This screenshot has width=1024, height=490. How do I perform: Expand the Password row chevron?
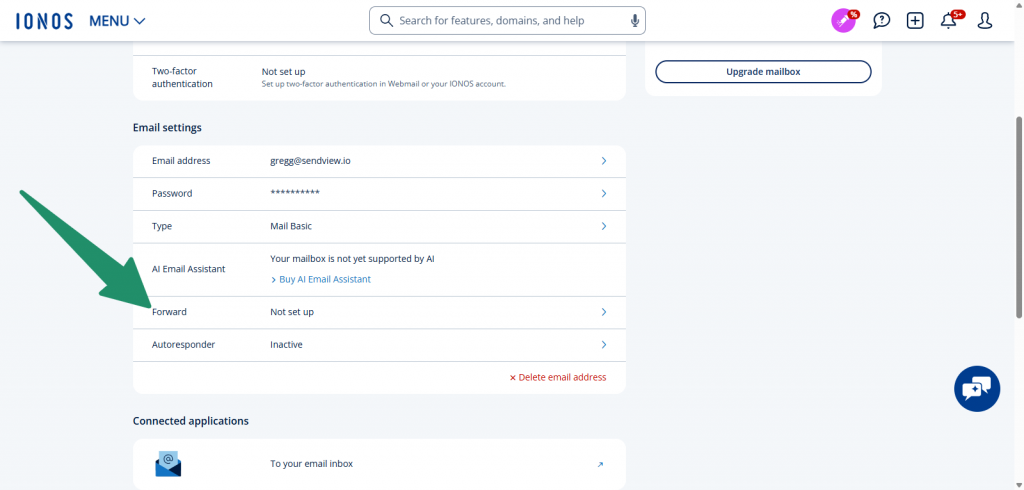pos(604,193)
